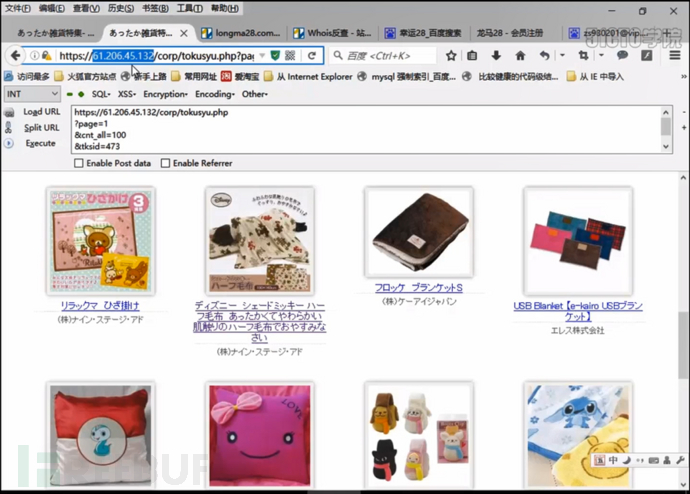Viewport: 690px width, 494px height.
Task: Click the page scrollbar up arrow
Action: (x=683, y=178)
